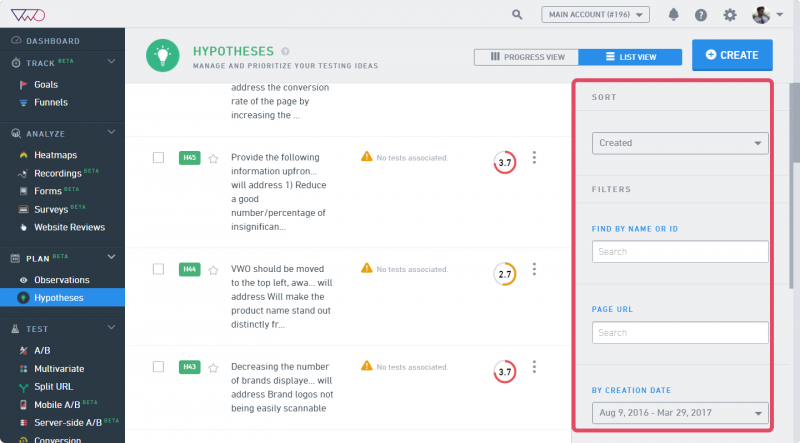Click the H45 green badge
Viewport: 800px width, 443px height.
point(189,158)
